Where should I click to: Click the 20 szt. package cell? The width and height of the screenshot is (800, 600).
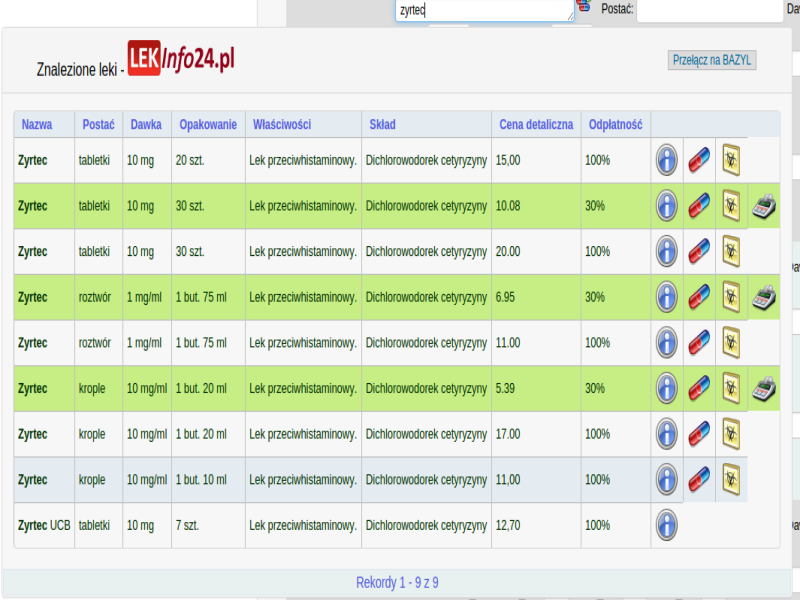[208, 160]
